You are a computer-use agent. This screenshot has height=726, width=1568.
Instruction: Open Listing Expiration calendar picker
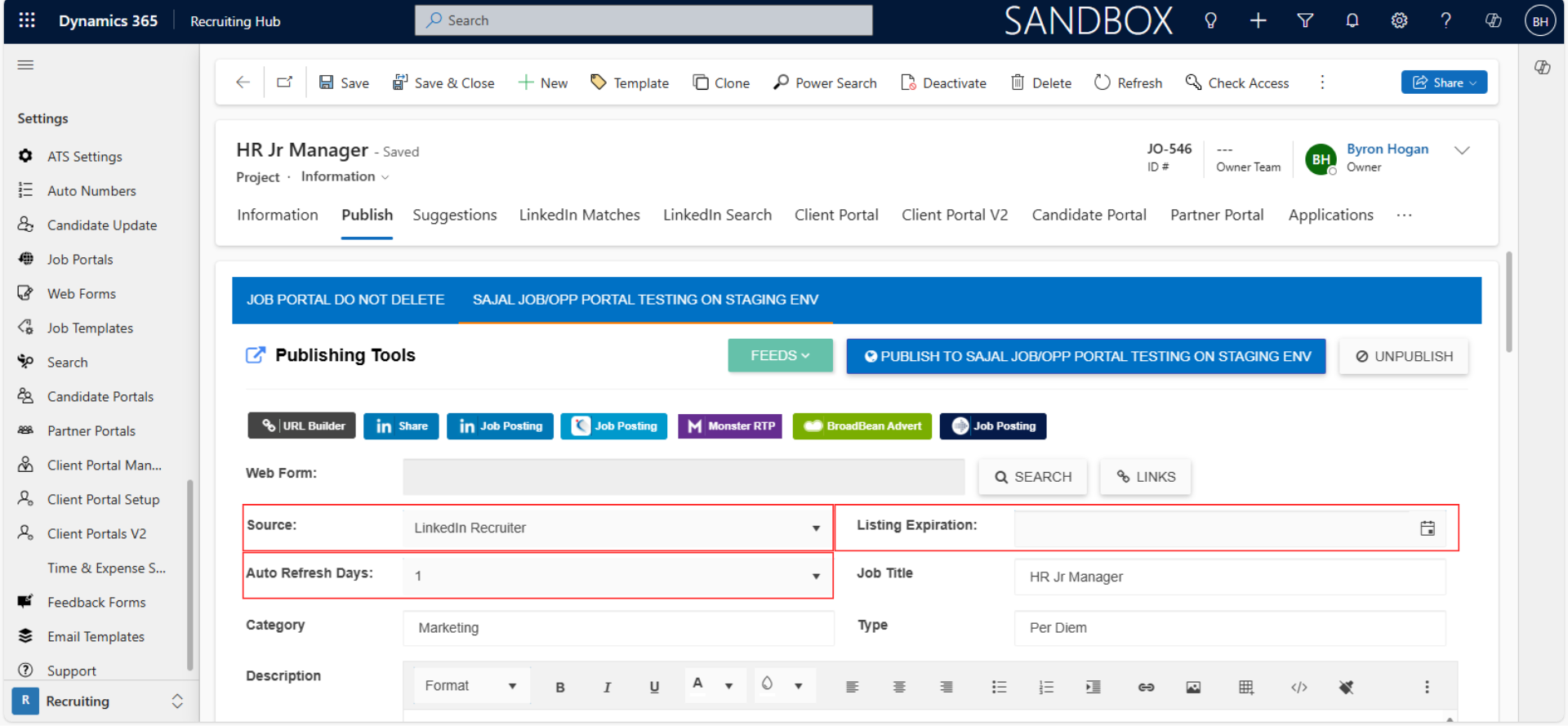click(x=1427, y=528)
